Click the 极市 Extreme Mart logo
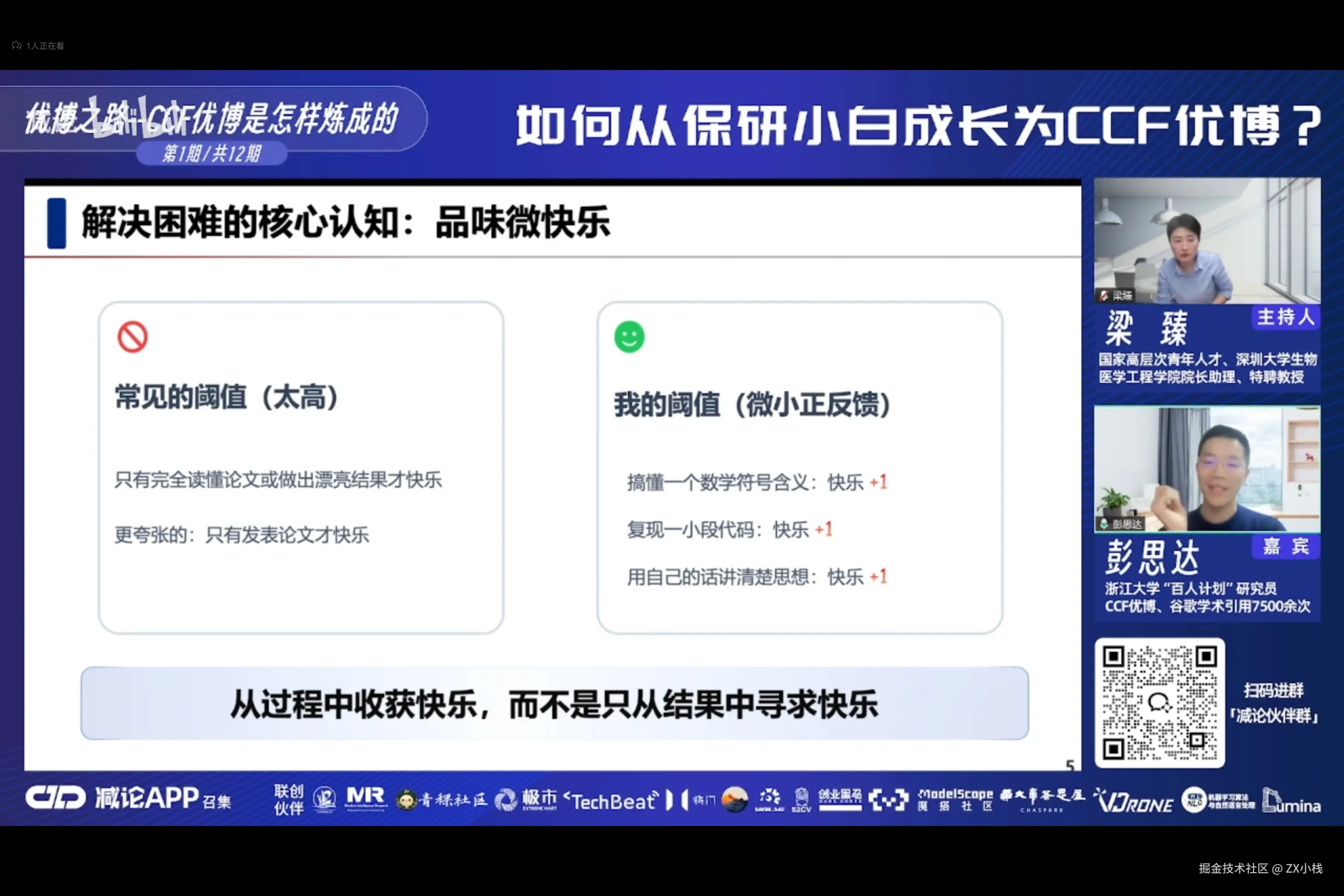Image resolution: width=1344 pixels, height=896 pixels. click(526, 799)
